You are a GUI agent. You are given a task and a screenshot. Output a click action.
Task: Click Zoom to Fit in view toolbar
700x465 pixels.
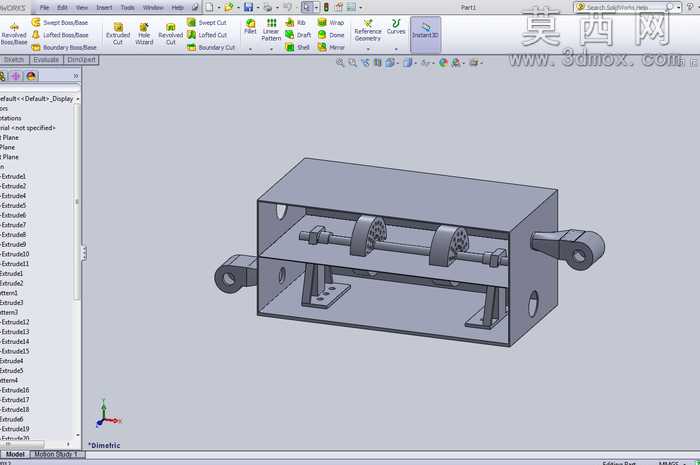pos(340,63)
